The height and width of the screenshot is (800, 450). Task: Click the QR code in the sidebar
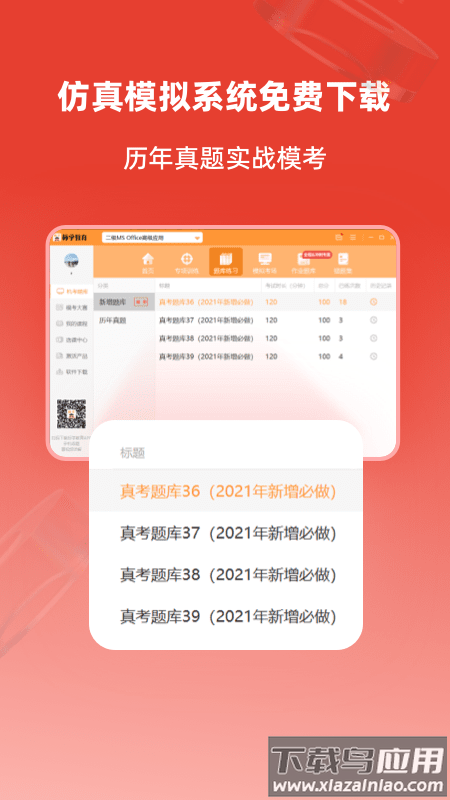71,414
